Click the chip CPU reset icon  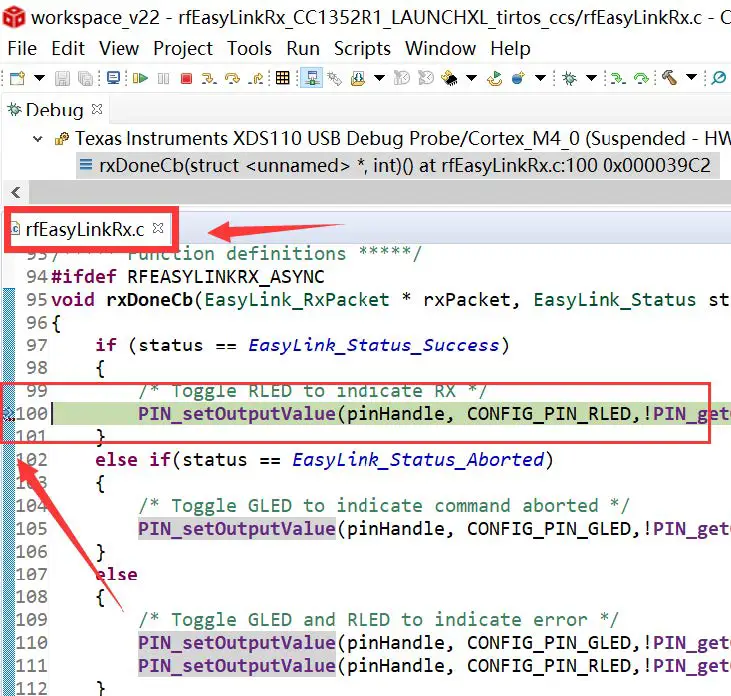[x=449, y=78]
